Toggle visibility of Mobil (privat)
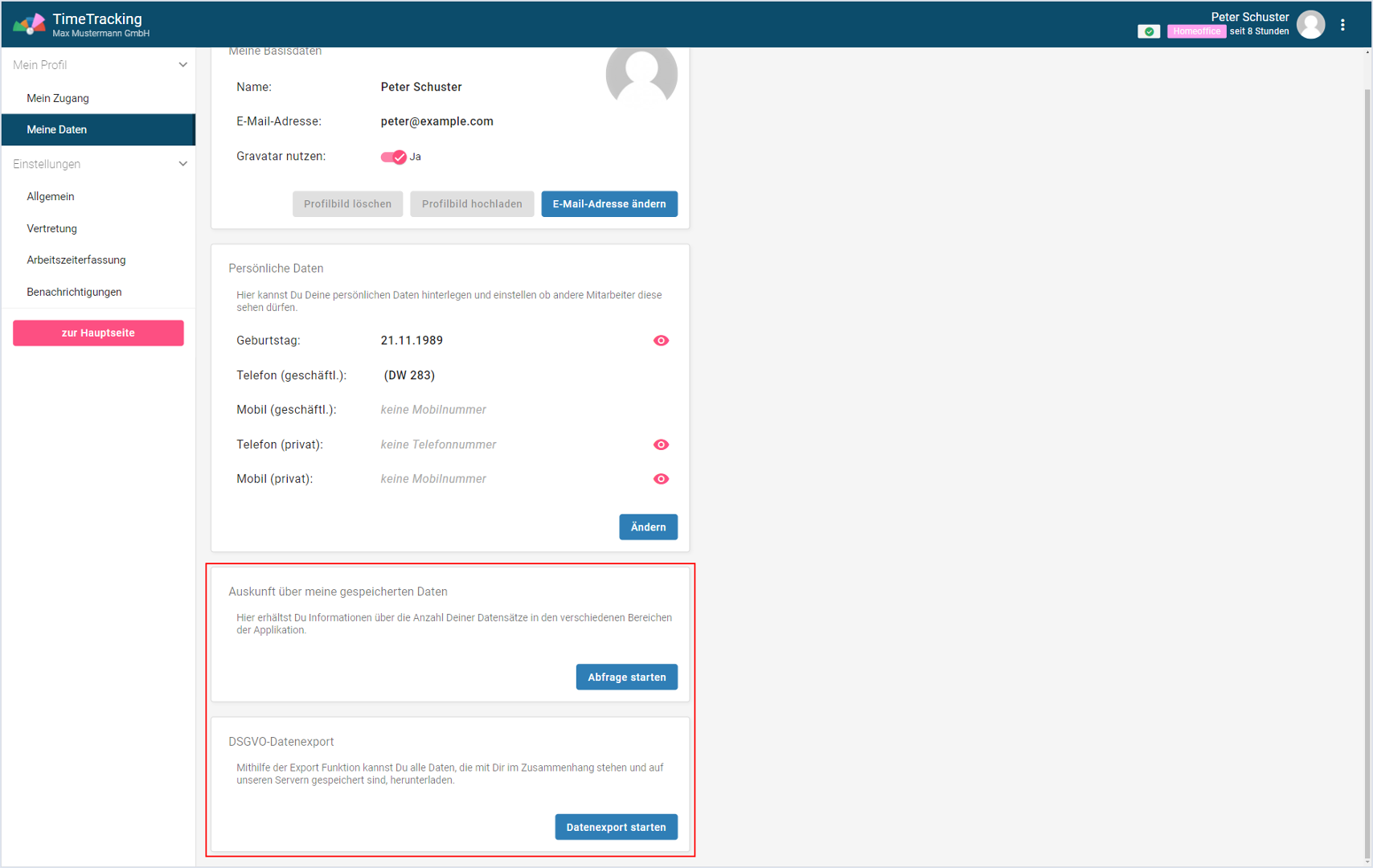The height and width of the screenshot is (868, 1373). [661, 479]
